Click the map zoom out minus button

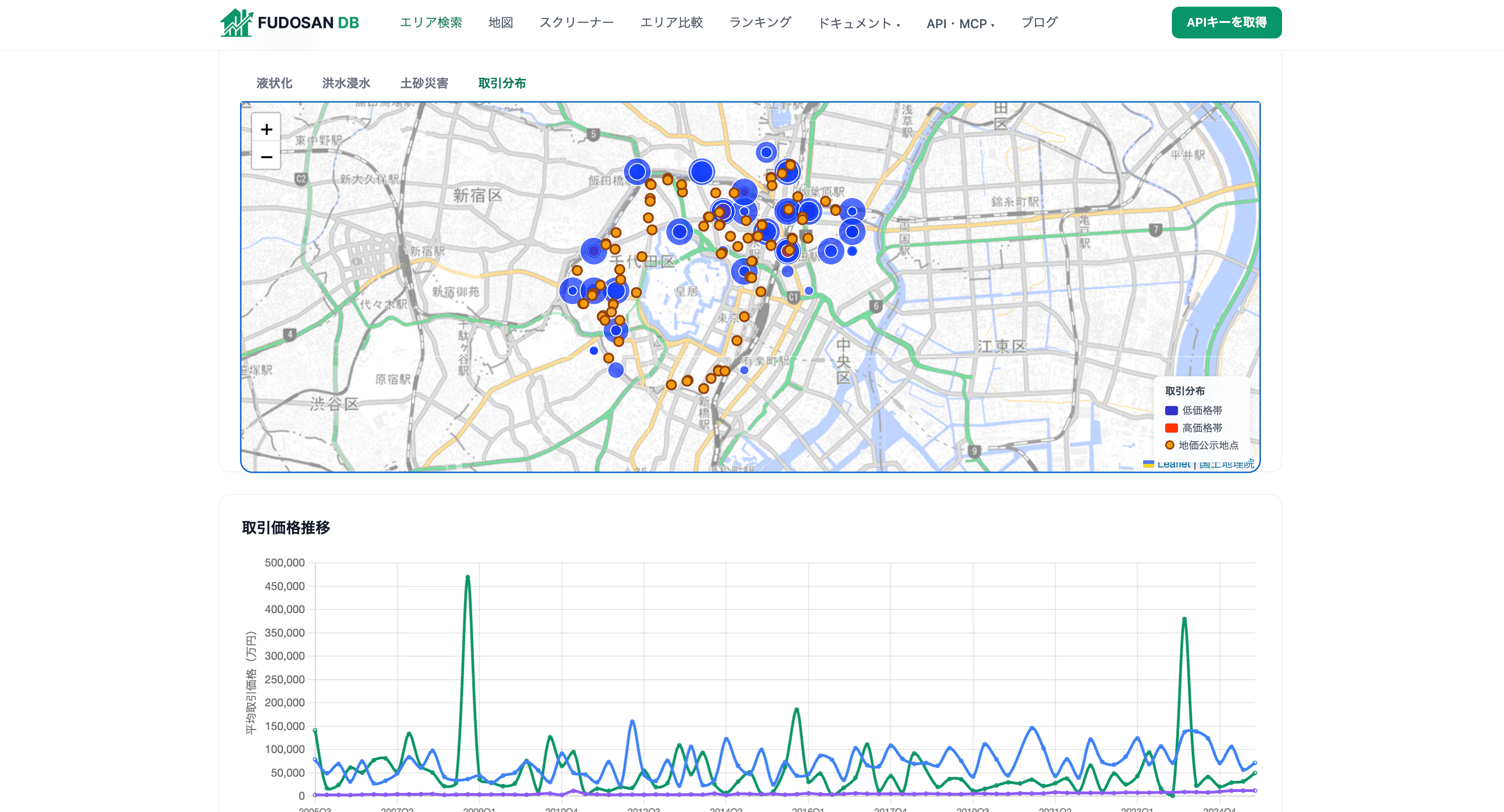click(266, 156)
